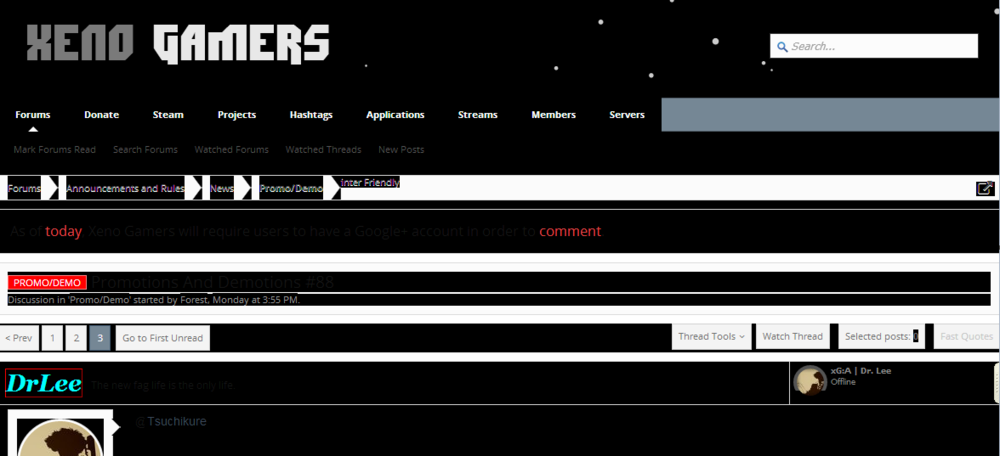
Task: Click the red PROMO/DEMO thread prefix
Action: coord(47,283)
